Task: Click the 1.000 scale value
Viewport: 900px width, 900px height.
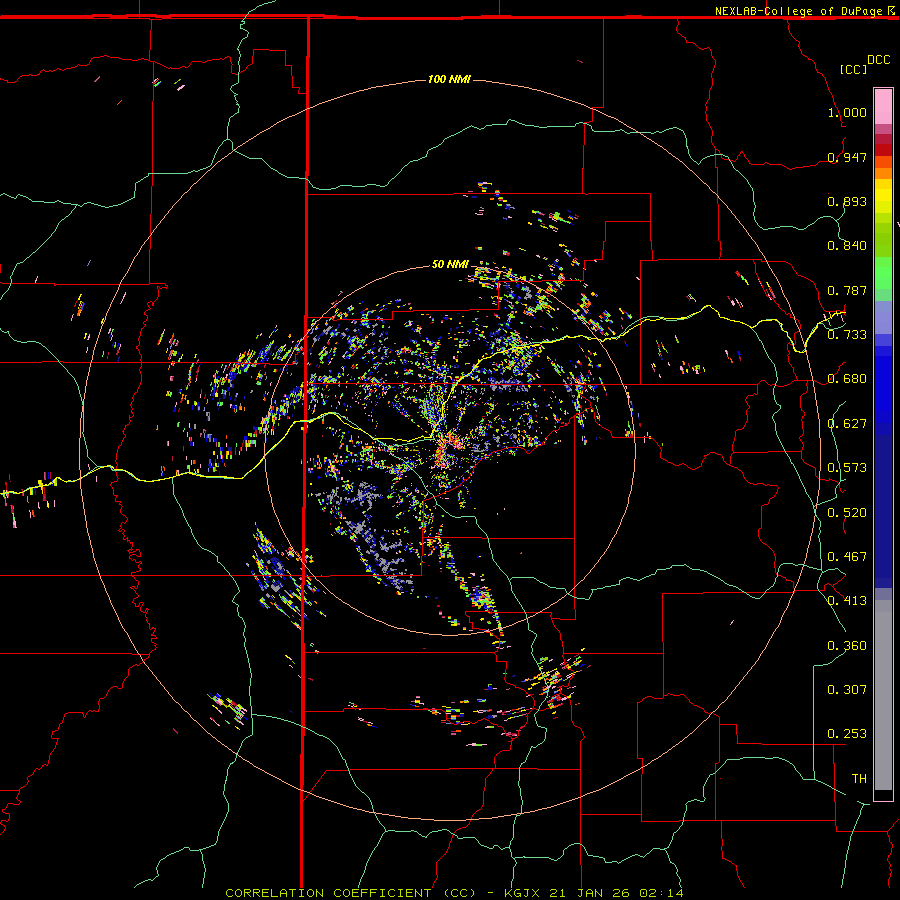Action: pyautogui.click(x=847, y=112)
